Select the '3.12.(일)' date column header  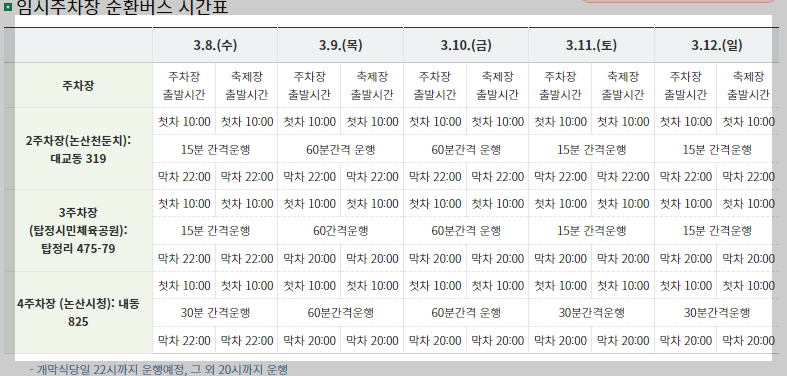click(717, 46)
